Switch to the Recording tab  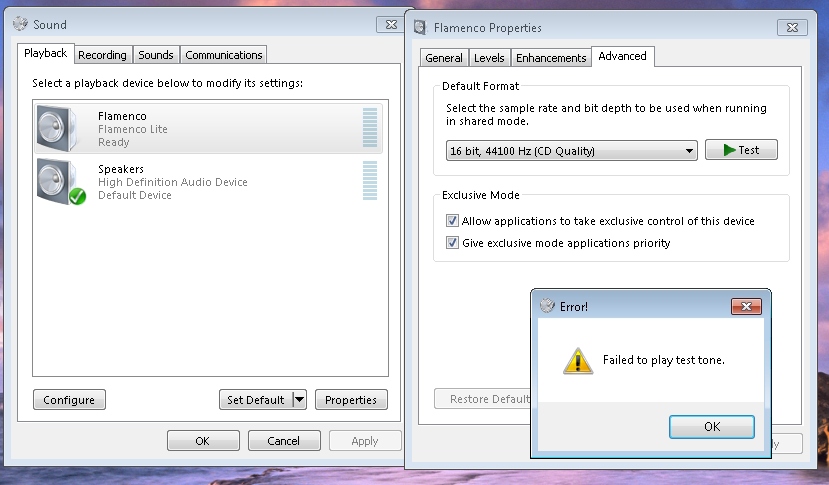pyautogui.click(x=103, y=55)
